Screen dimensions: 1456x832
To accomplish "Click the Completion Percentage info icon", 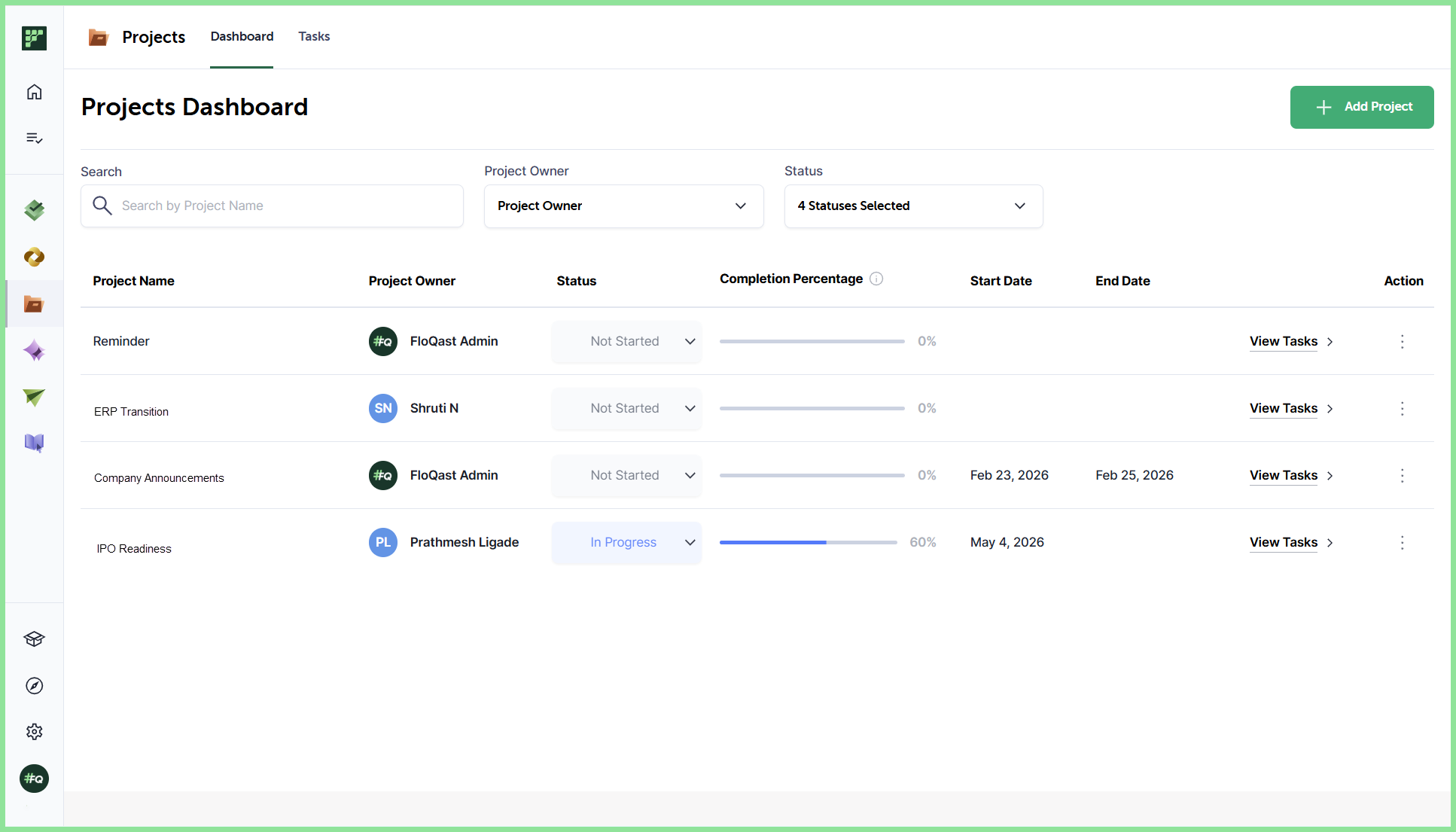I will tap(876, 279).
